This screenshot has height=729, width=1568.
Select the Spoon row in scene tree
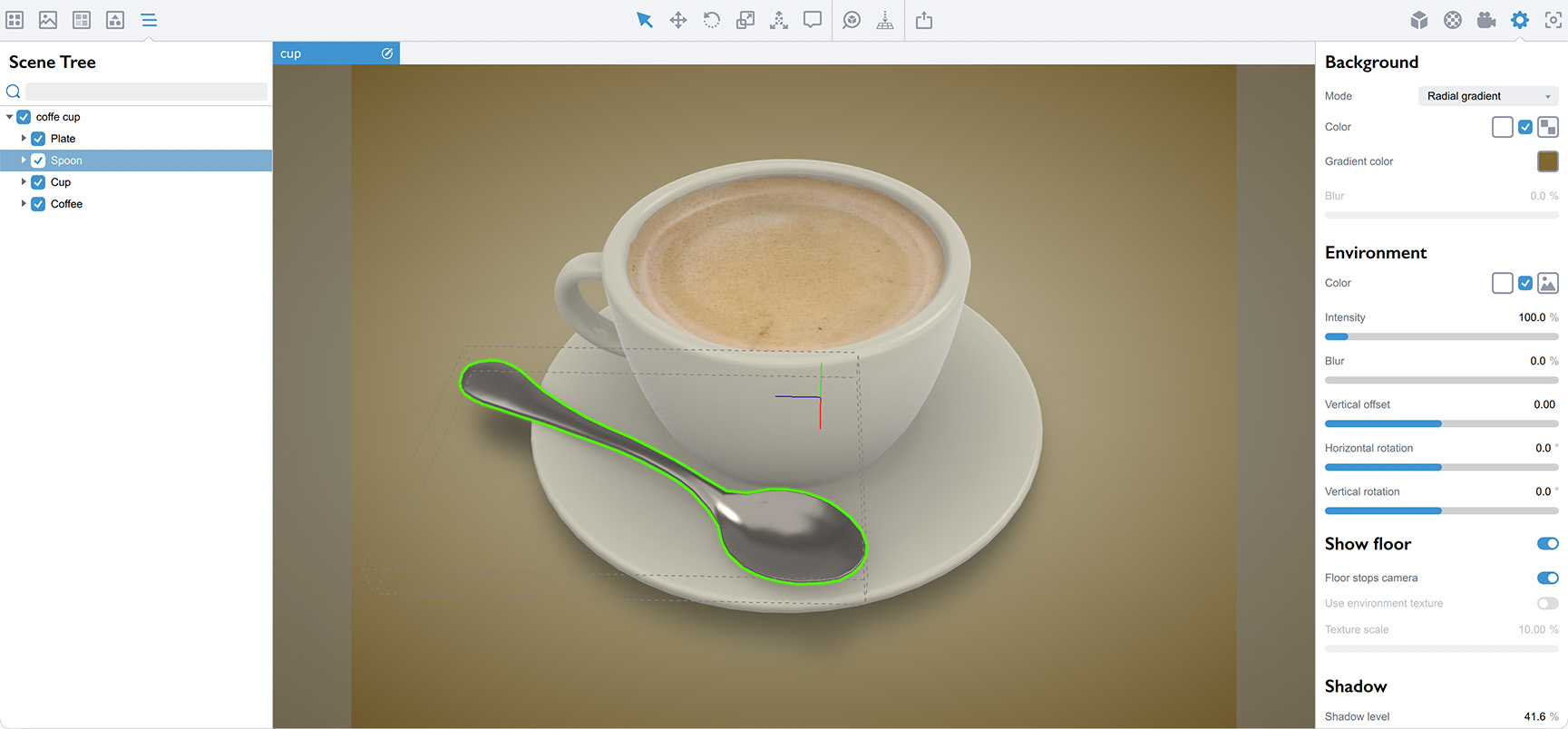pyautogui.click(x=136, y=160)
